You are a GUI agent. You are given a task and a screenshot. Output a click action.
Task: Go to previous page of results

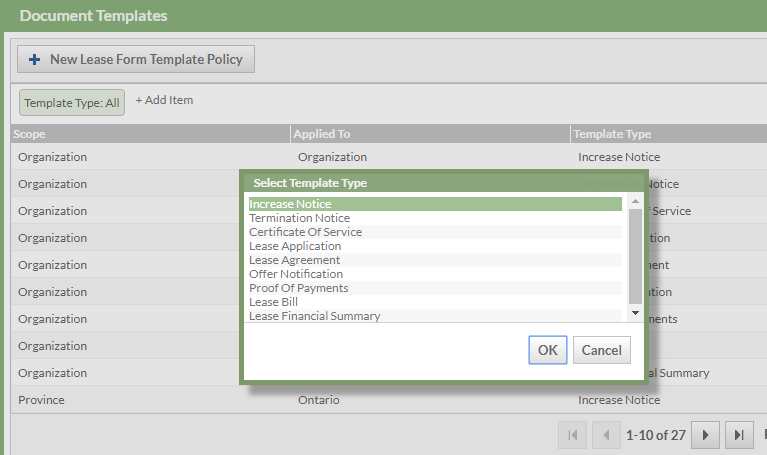[606, 435]
